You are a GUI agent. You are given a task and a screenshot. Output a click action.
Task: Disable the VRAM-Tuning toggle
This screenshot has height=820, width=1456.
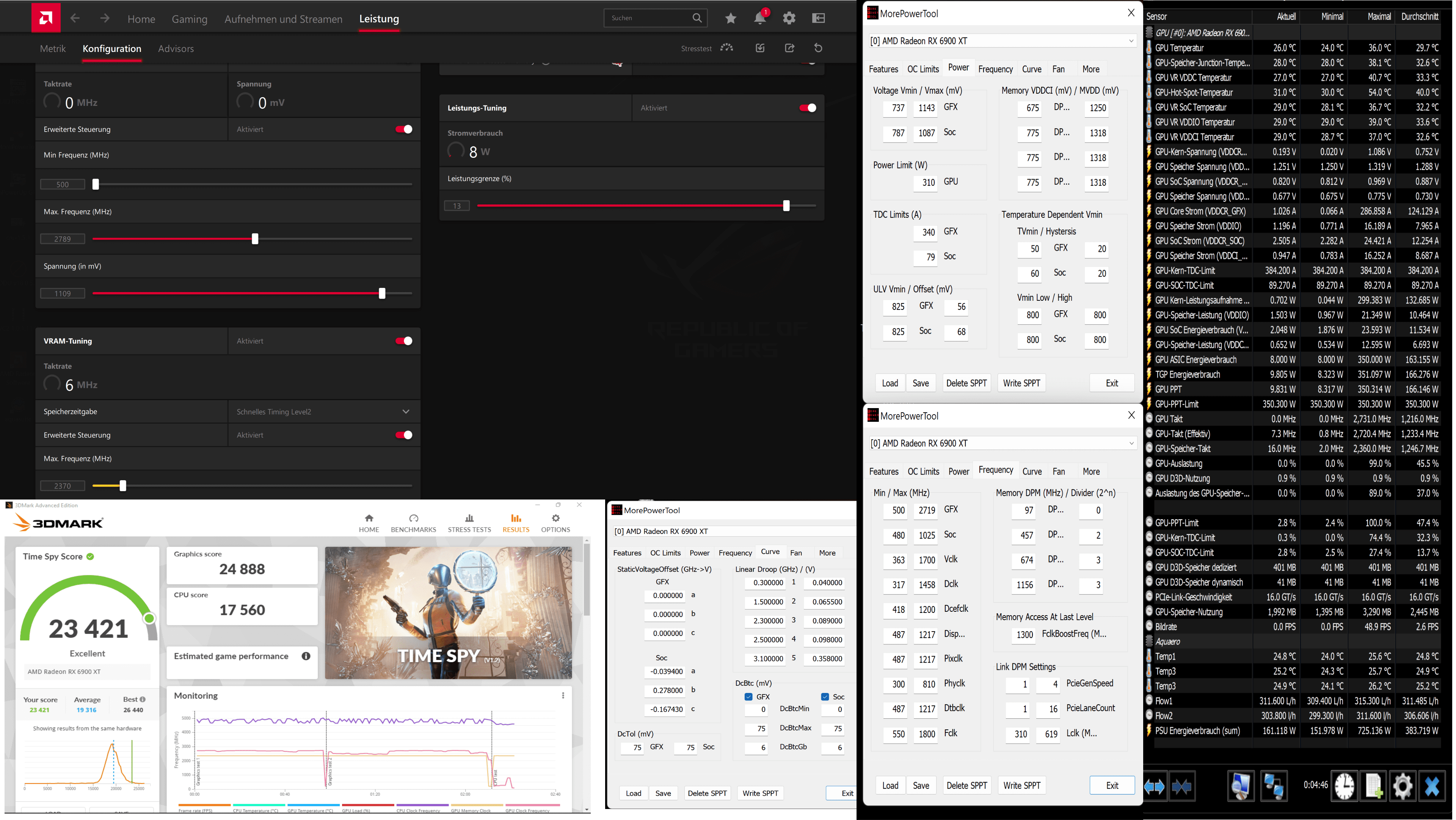click(403, 341)
